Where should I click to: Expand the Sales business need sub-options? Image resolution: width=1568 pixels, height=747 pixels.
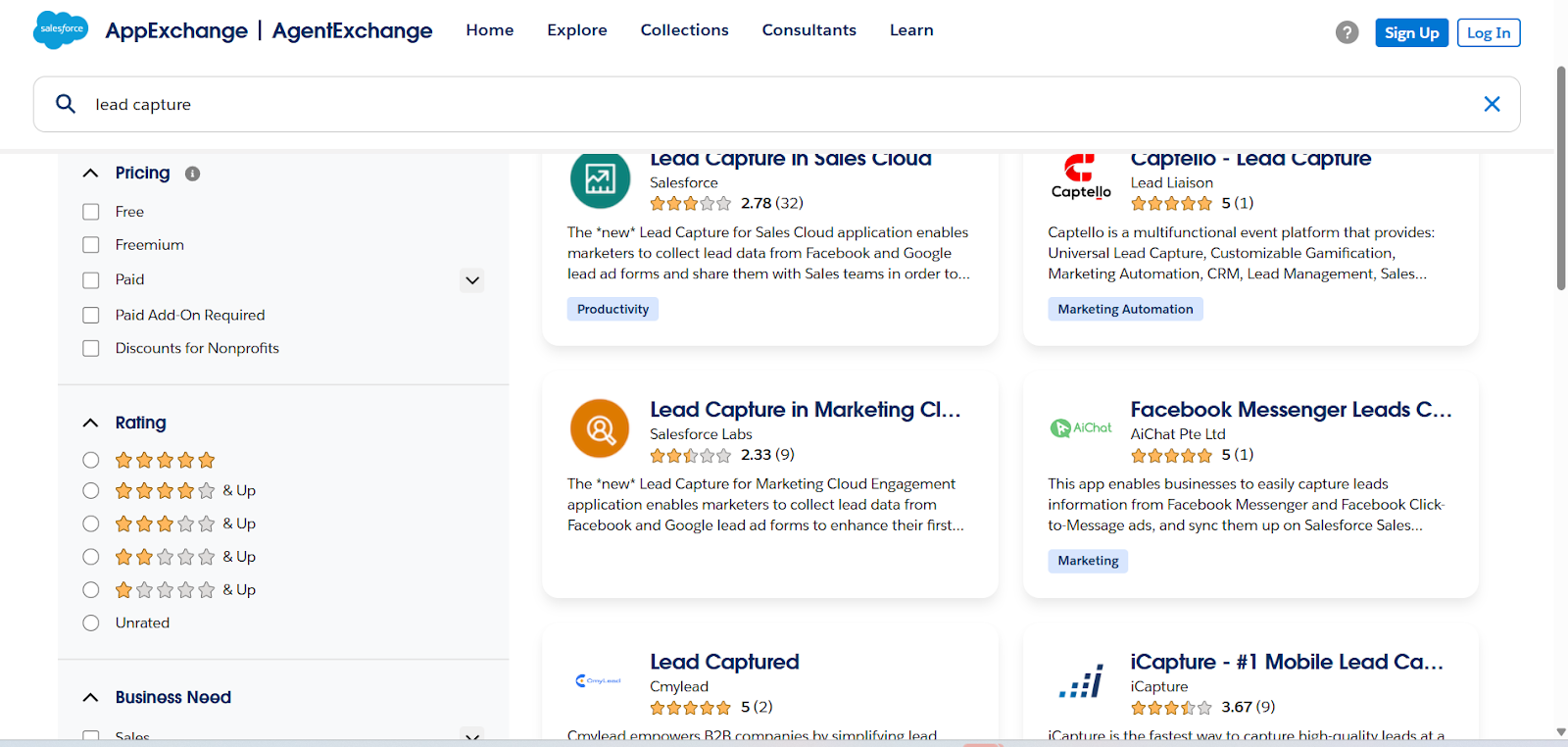pos(472,736)
